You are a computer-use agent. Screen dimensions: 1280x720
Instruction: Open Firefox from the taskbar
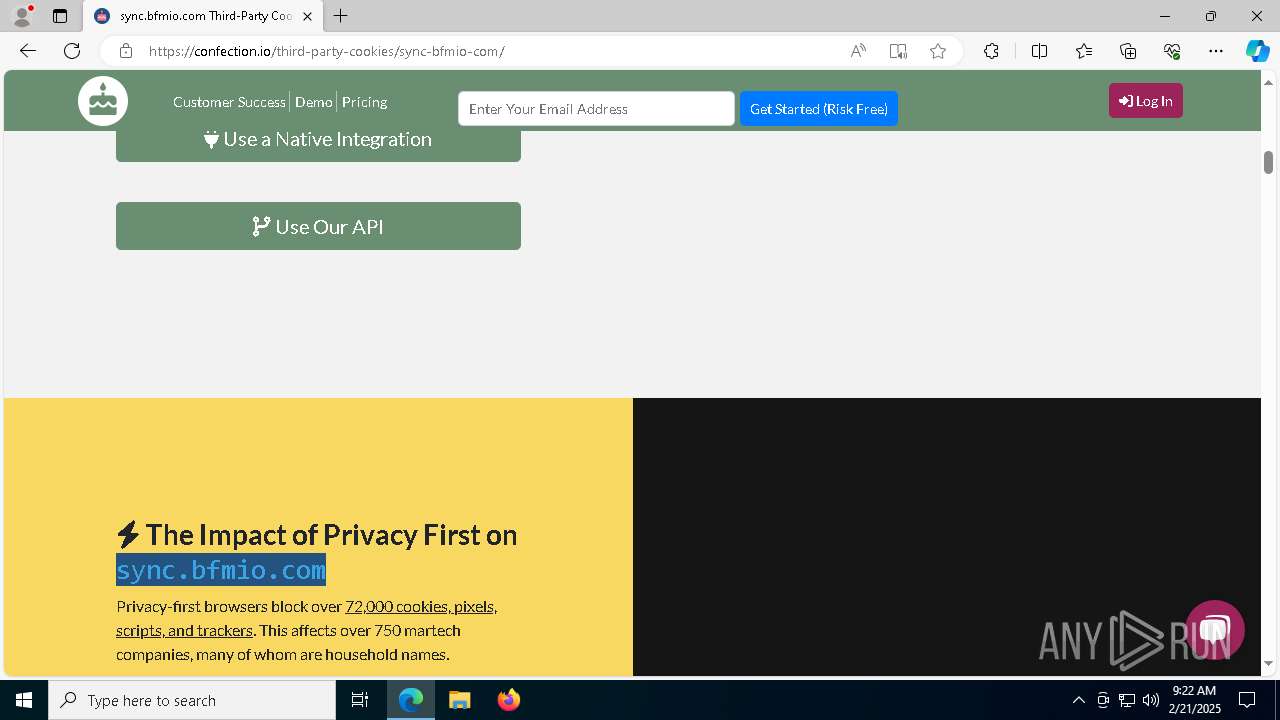(508, 700)
